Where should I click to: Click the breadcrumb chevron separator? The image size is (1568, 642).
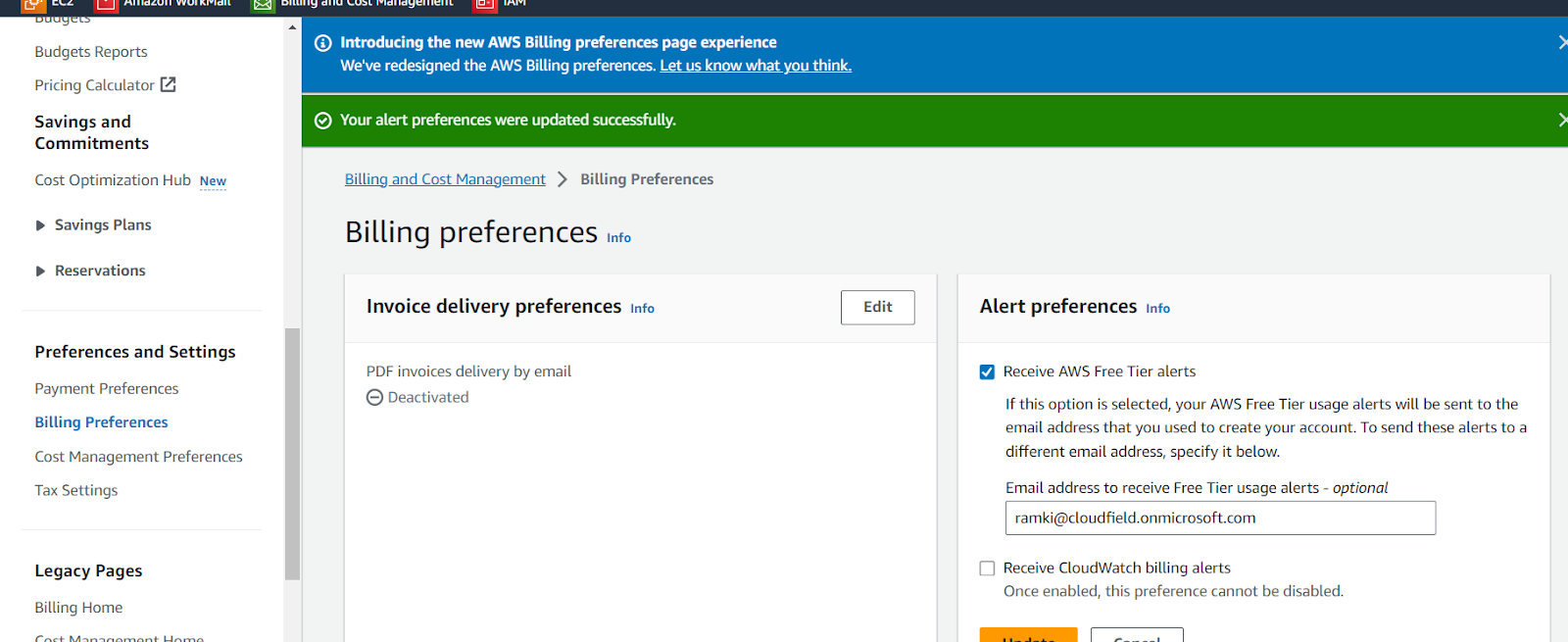point(563,179)
